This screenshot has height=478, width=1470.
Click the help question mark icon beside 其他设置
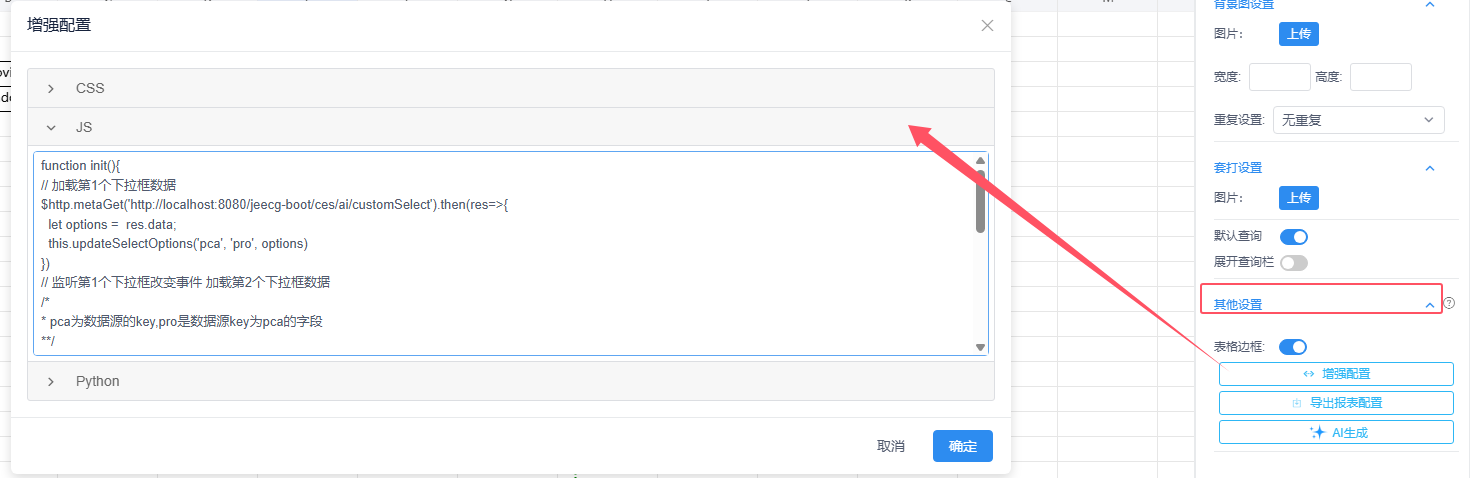pyautogui.click(x=1449, y=303)
